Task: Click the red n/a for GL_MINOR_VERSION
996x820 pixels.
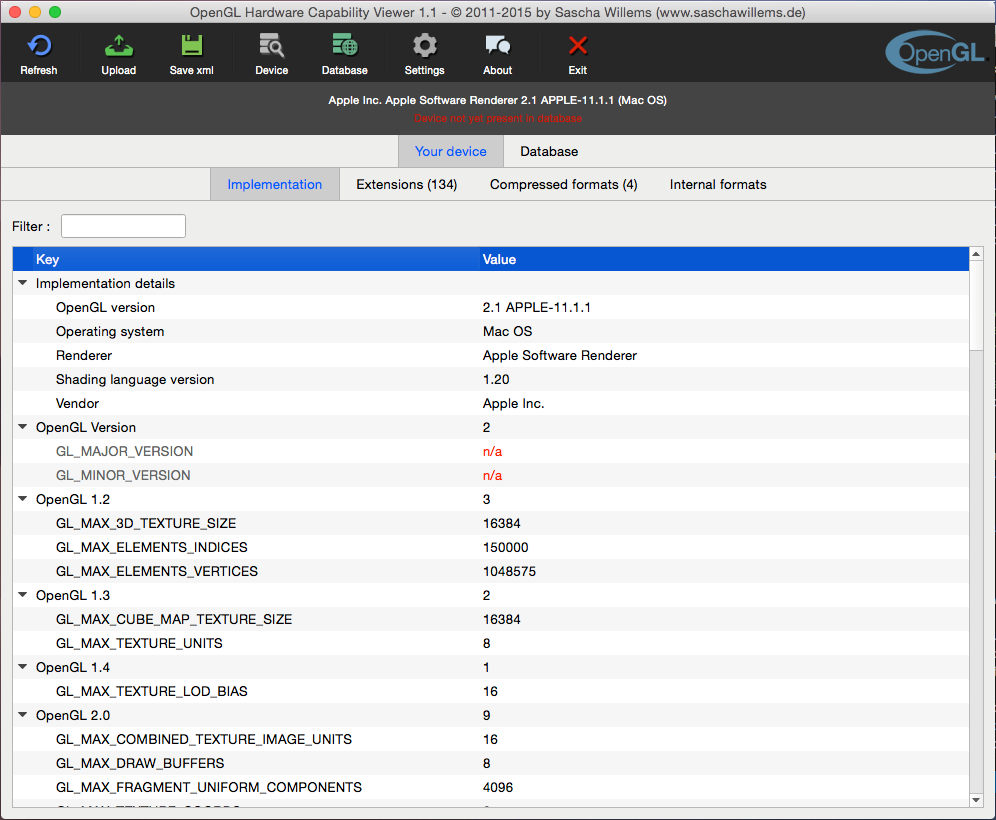Action: 492,475
